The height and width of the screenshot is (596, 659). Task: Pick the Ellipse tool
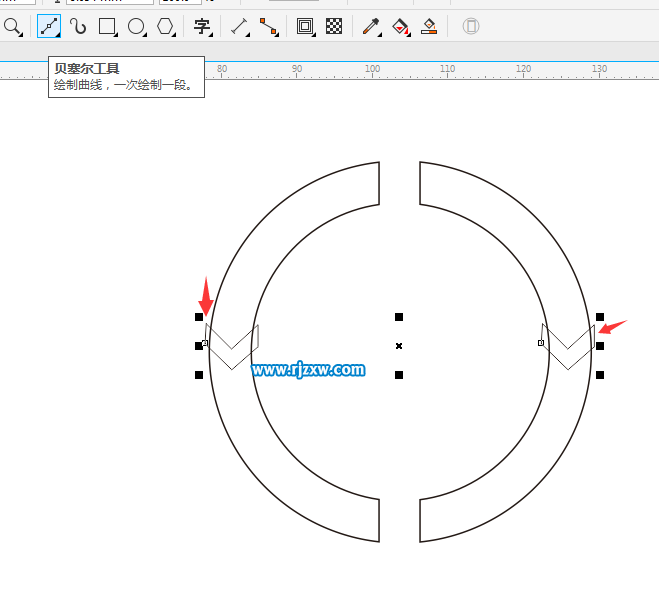[x=136, y=27]
